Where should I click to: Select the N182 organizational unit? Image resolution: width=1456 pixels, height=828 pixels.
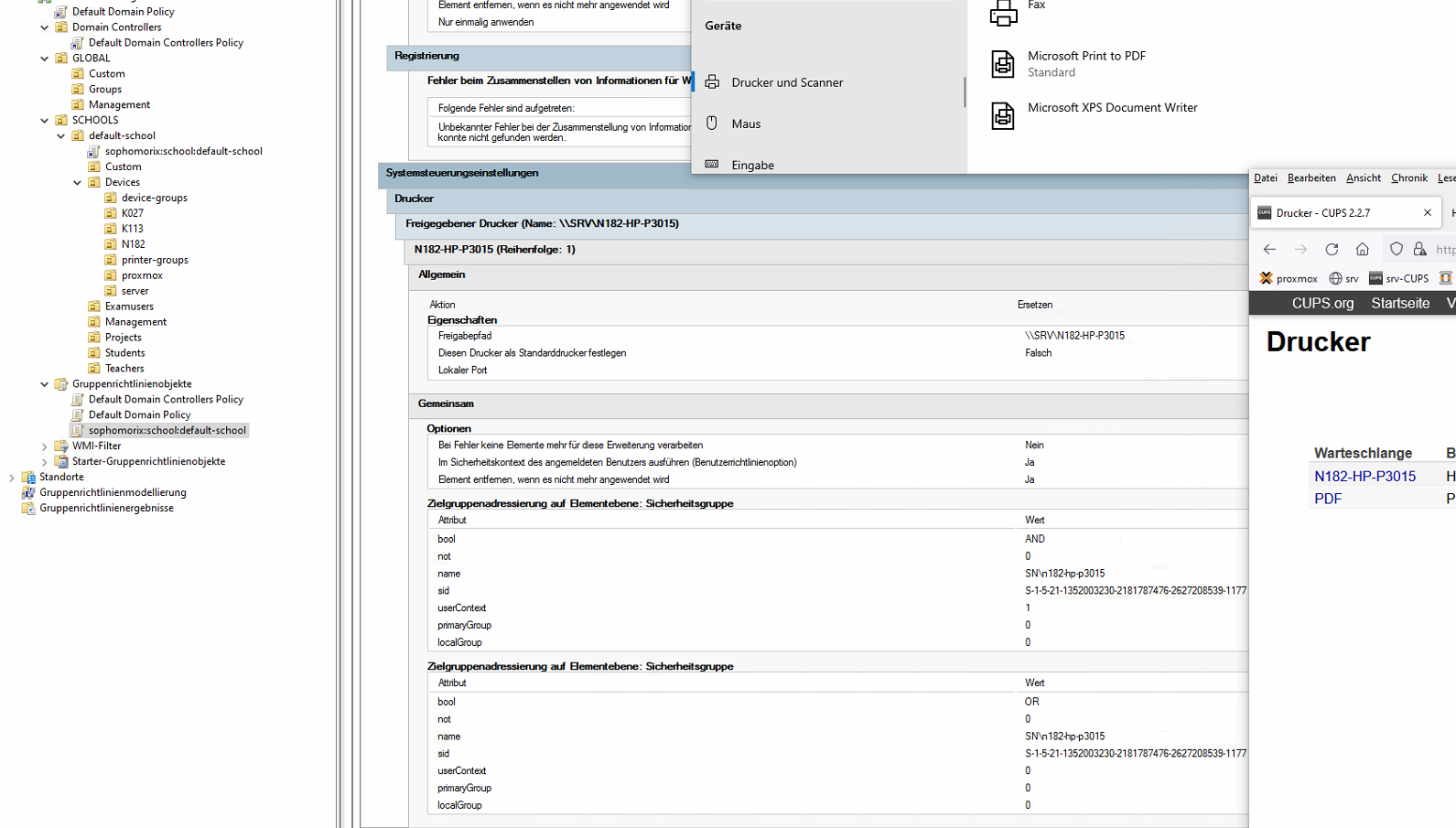(x=133, y=244)
